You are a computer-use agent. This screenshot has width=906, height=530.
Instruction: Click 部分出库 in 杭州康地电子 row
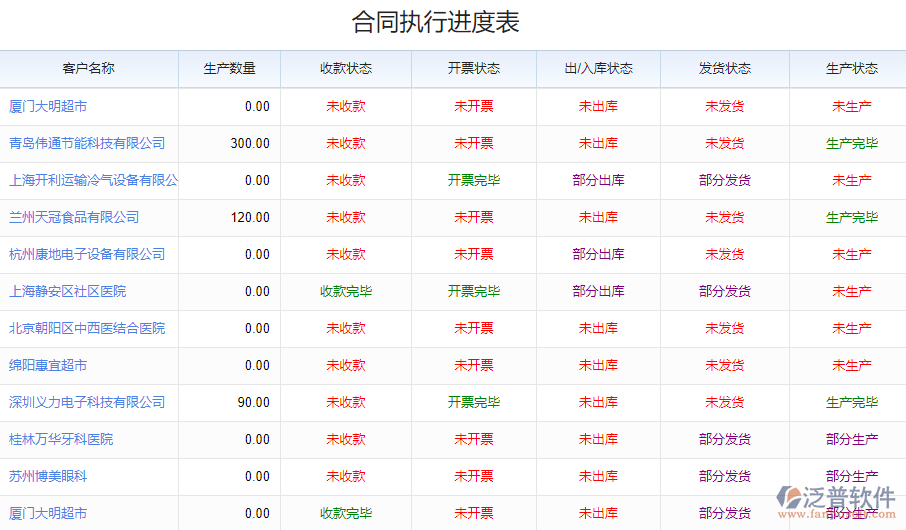[599, 254]
